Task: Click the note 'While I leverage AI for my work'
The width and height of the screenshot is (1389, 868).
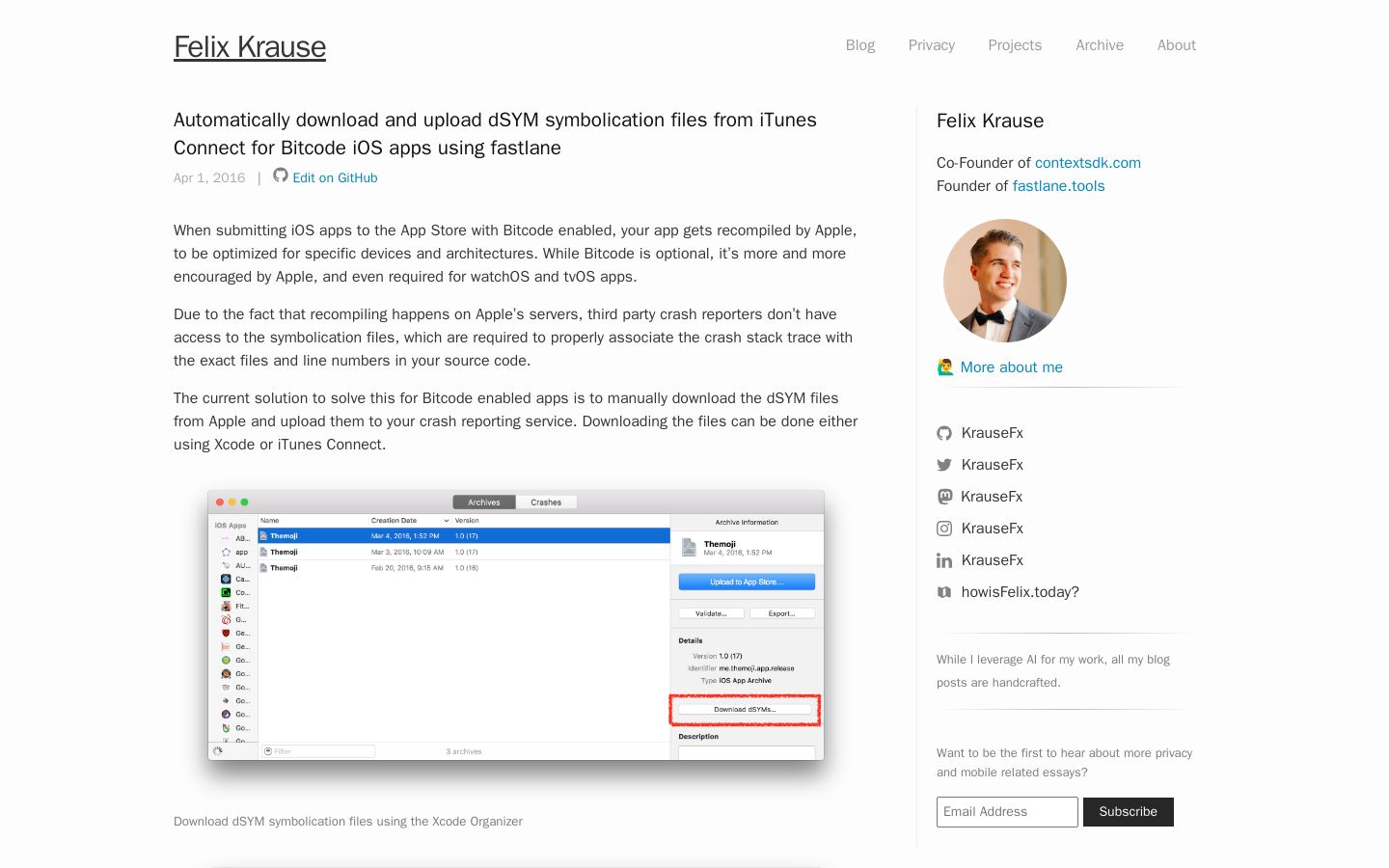Action: [1053, 671]
